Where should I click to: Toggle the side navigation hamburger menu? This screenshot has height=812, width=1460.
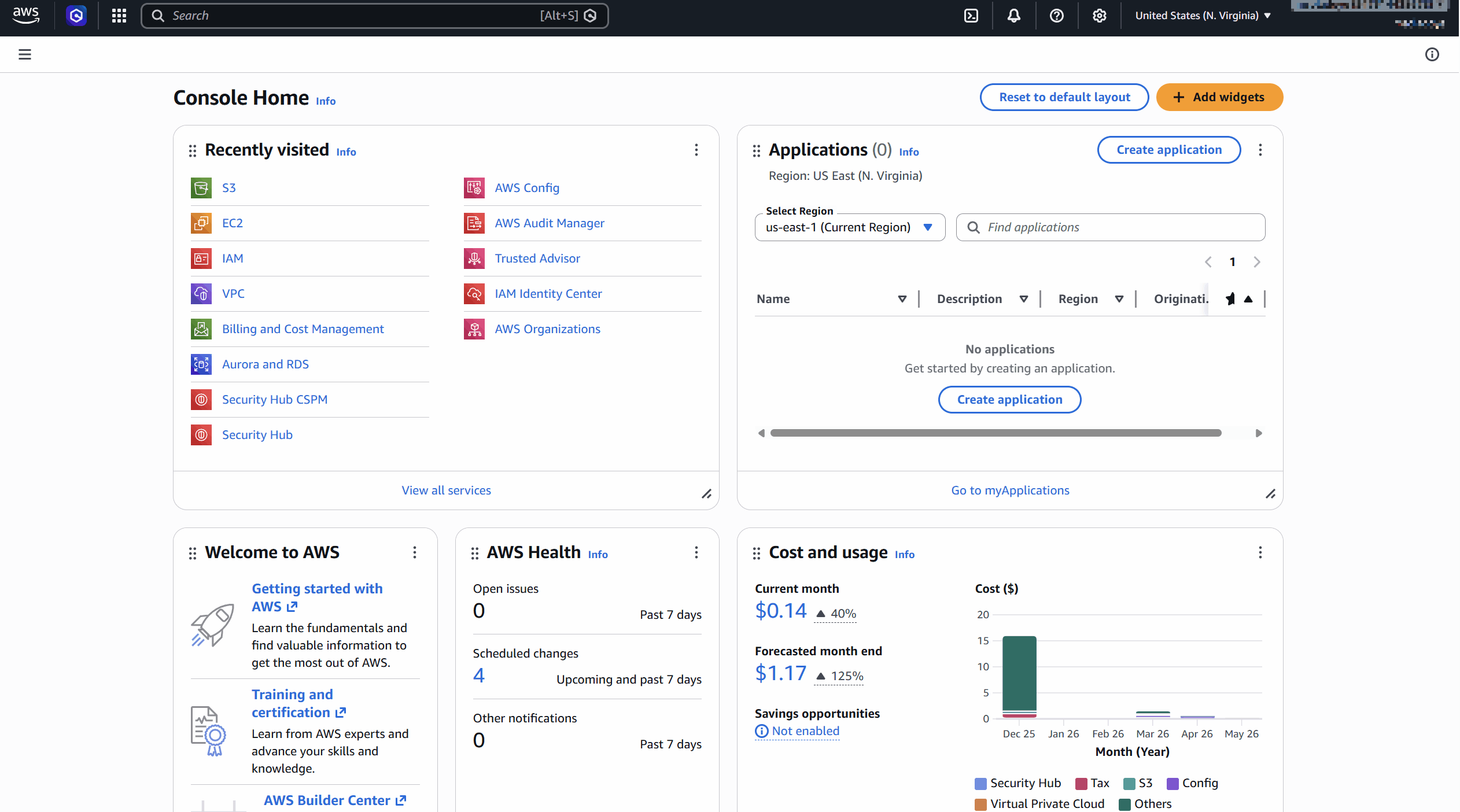tap(25, 54)
